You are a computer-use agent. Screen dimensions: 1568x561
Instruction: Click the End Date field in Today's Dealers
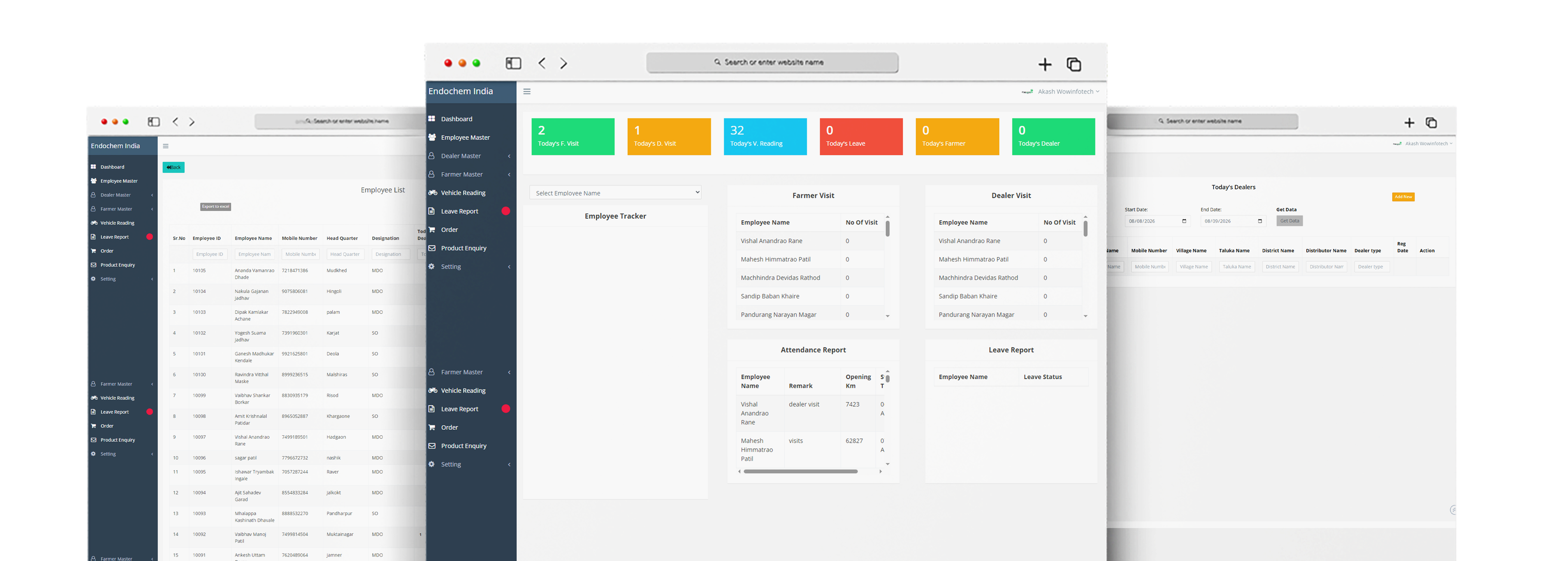pos(1233,221)
